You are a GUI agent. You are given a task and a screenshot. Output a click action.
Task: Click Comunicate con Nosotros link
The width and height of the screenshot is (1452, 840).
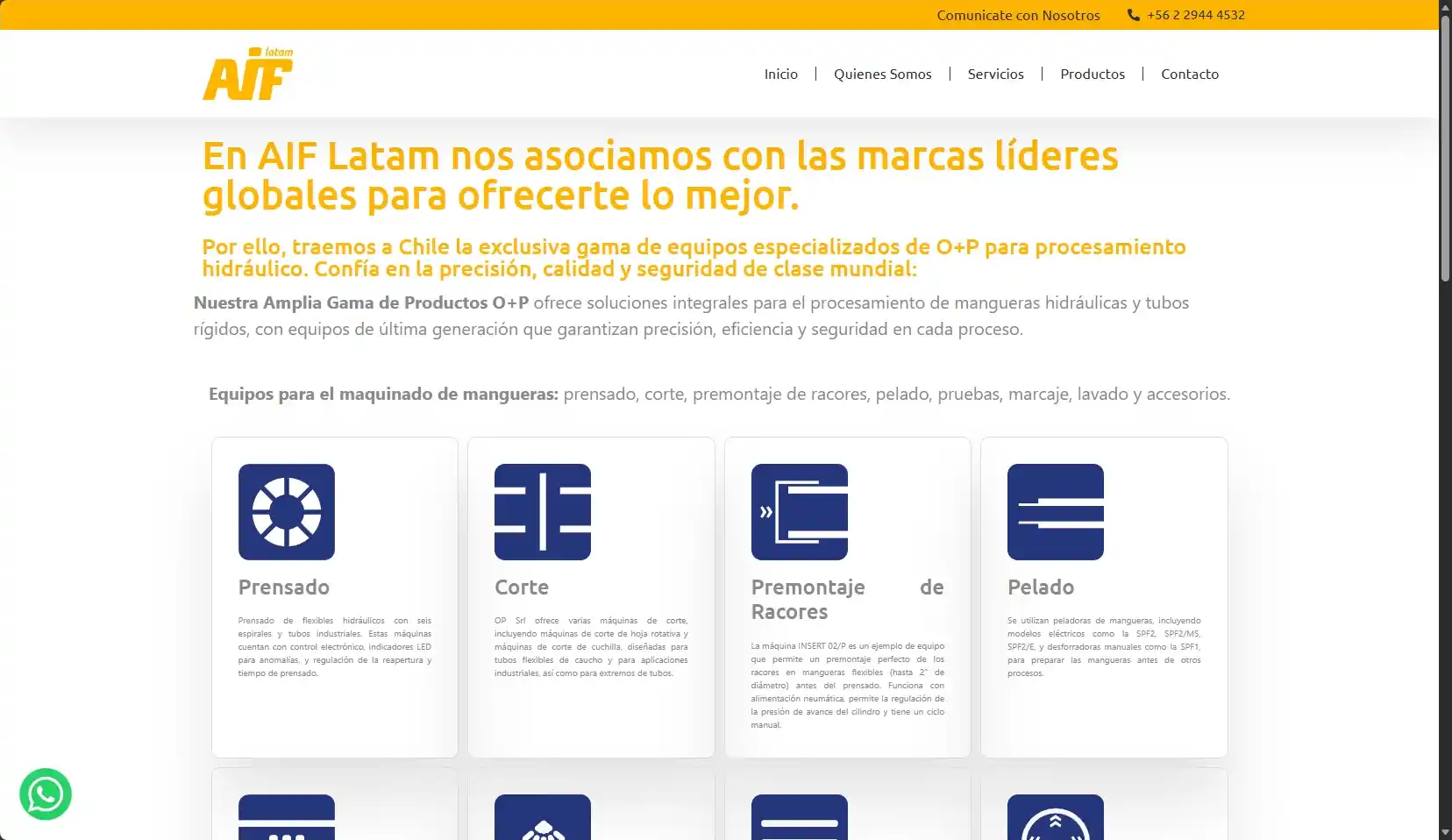[1018, 15]
